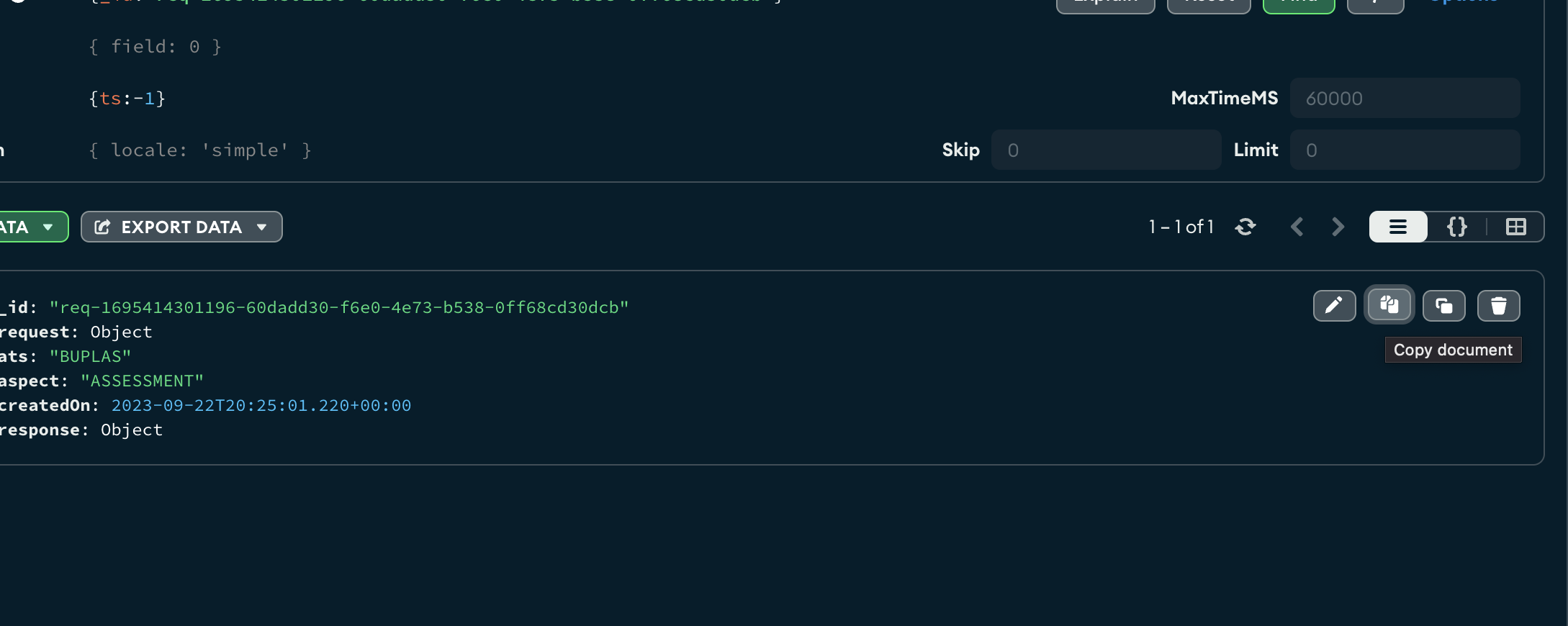Image resolution: width=1568 pixels, height=626 pixels.
Task: Delete the document with the trash icon
Action: (x=1498, y=306)
